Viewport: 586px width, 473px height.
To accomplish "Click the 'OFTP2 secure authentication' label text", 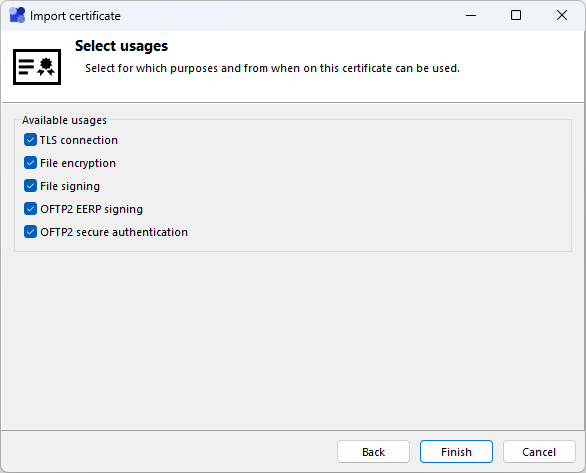I will coord(114,232).
